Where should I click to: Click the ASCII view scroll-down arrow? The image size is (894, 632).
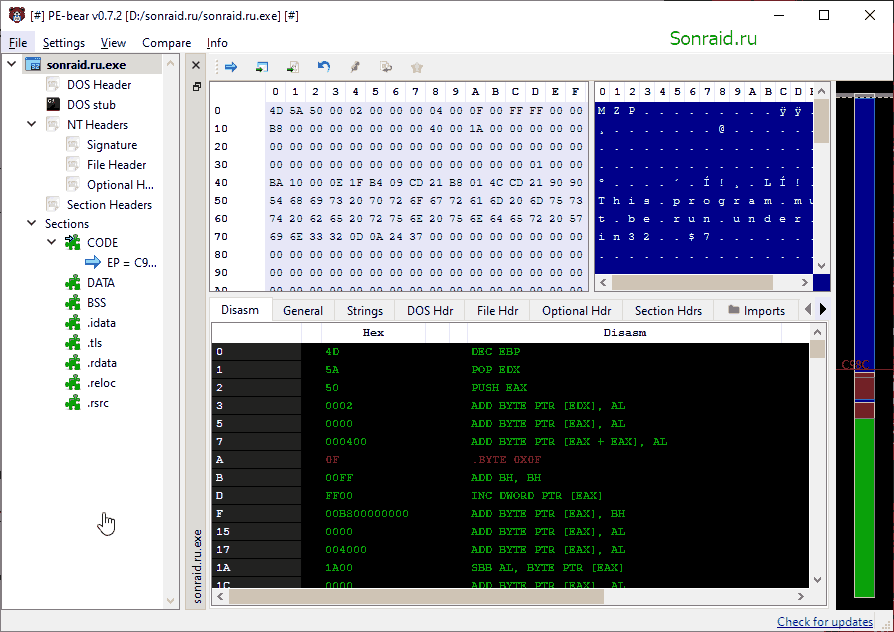click(x=821, y=266)
